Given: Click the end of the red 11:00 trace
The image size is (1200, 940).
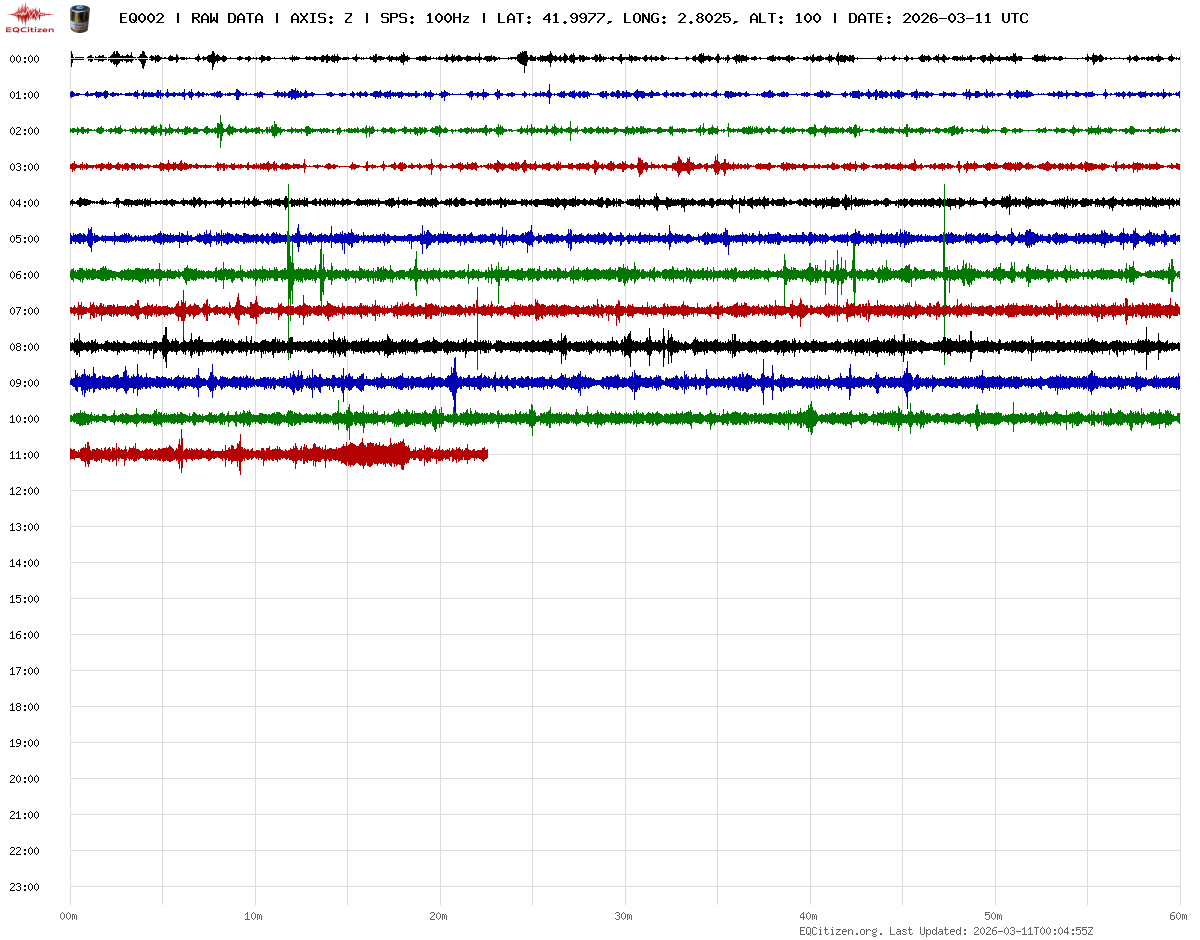Looking at the screenshot, I should click(x=486, y=455).
